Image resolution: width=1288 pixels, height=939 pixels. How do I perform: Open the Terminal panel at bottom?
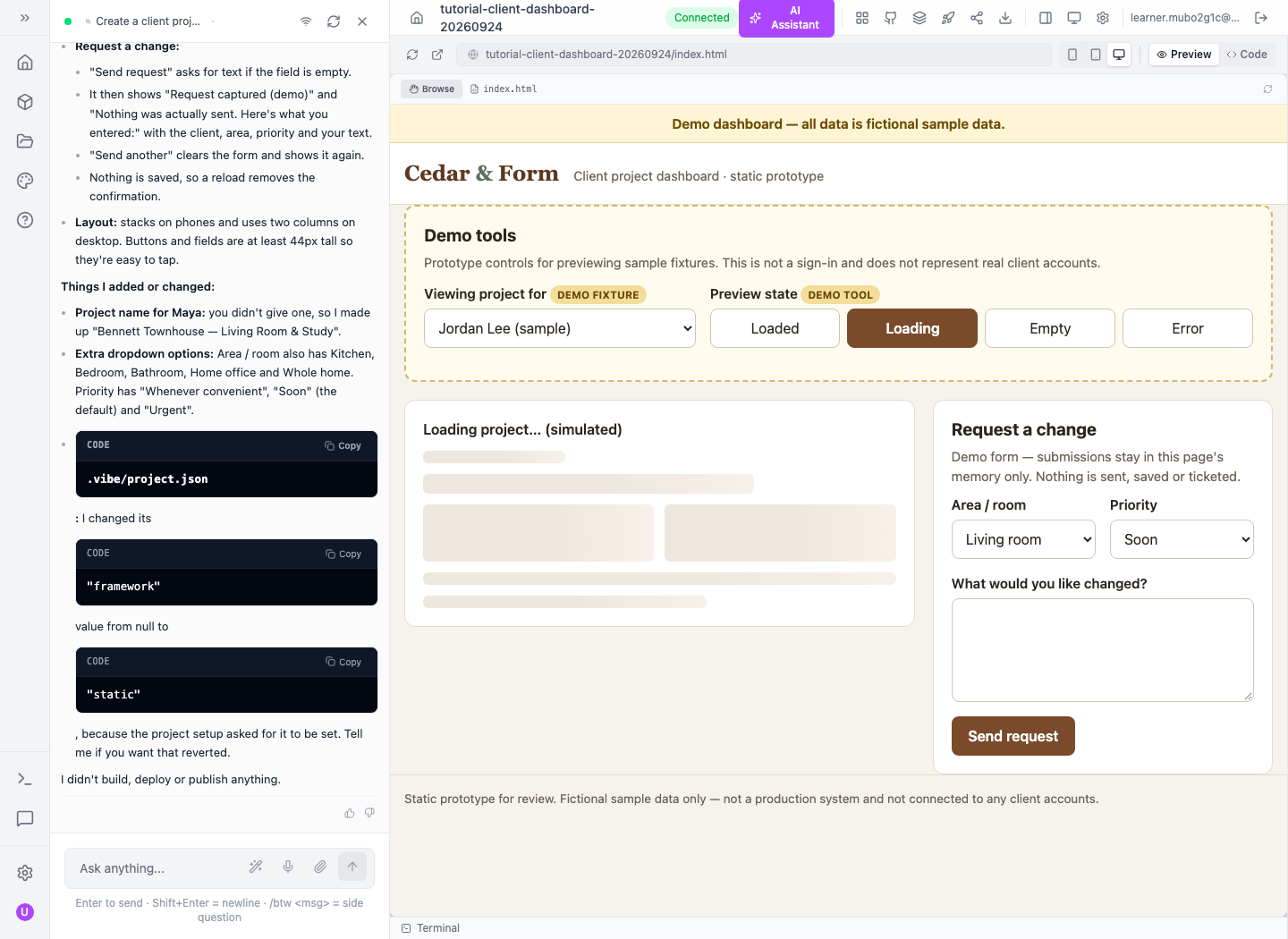[431, 928]
